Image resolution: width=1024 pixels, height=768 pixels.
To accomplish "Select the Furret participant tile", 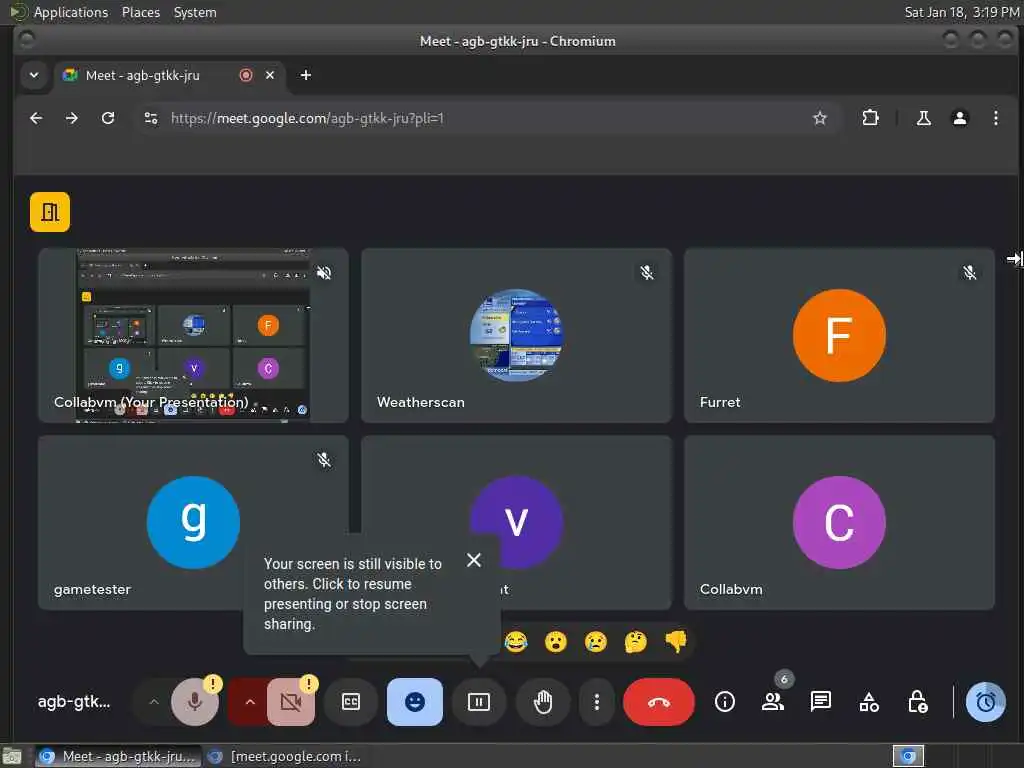I will click(x=839, y=335).
